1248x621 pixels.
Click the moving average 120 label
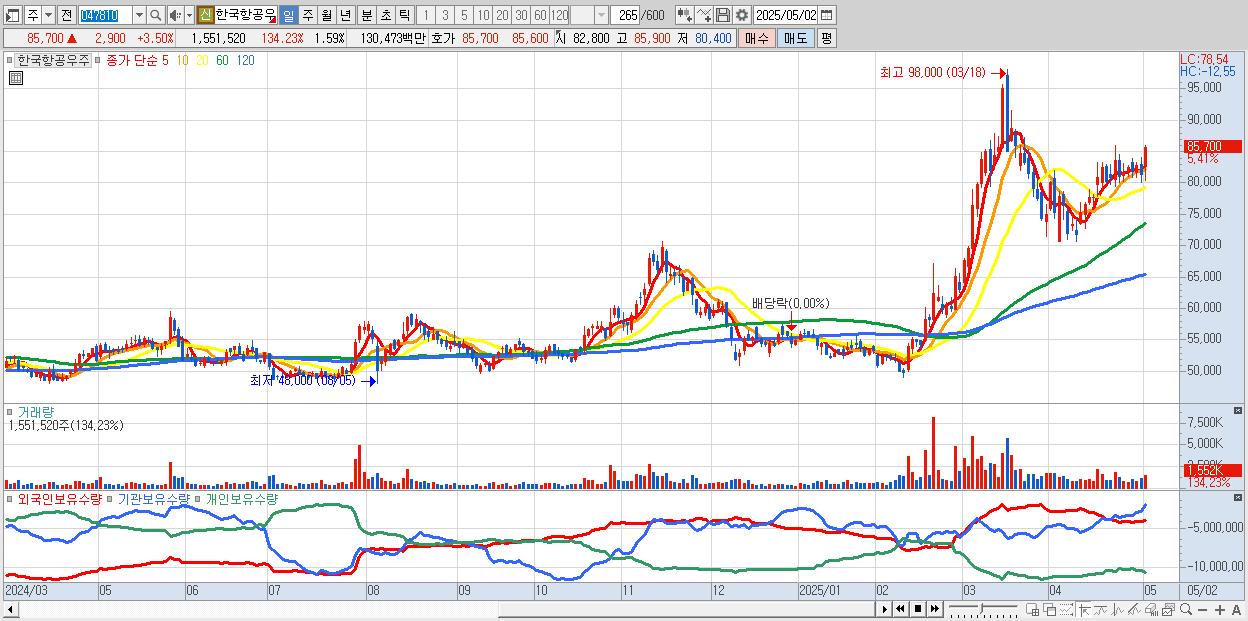point(245,60)
